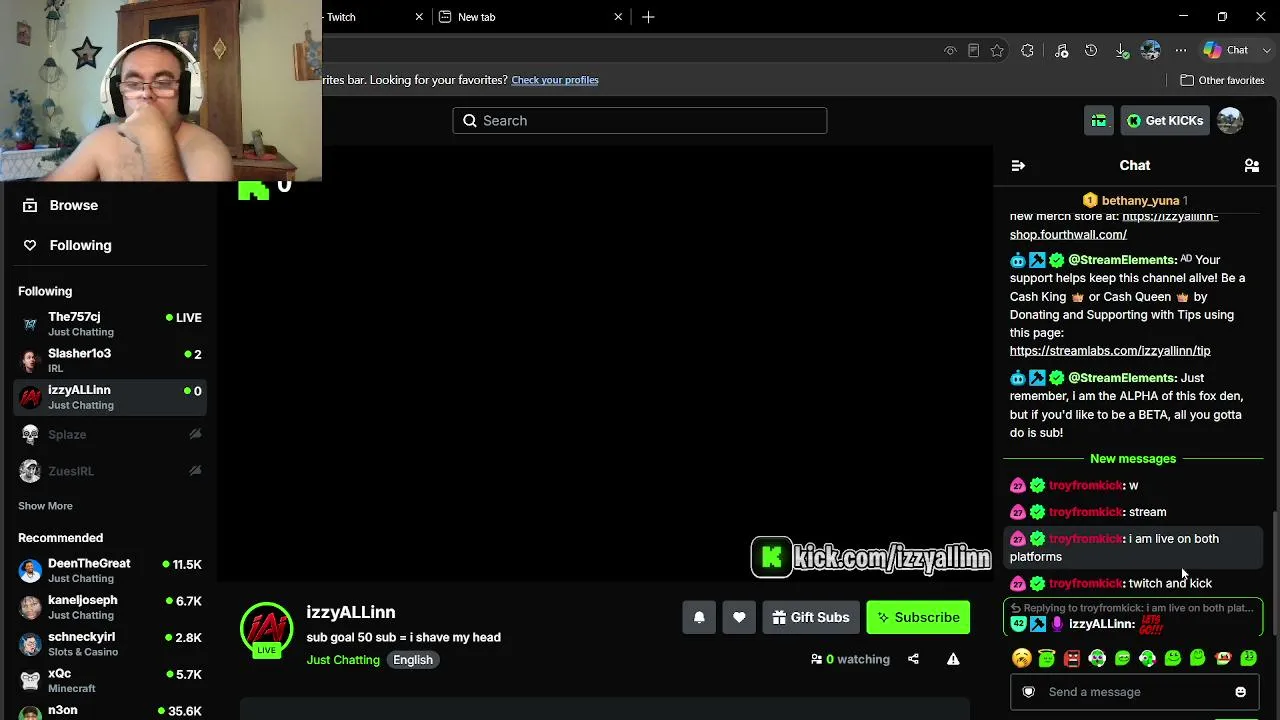Open offline channel ZuesIRL
1280x720 pixels.
110,471
